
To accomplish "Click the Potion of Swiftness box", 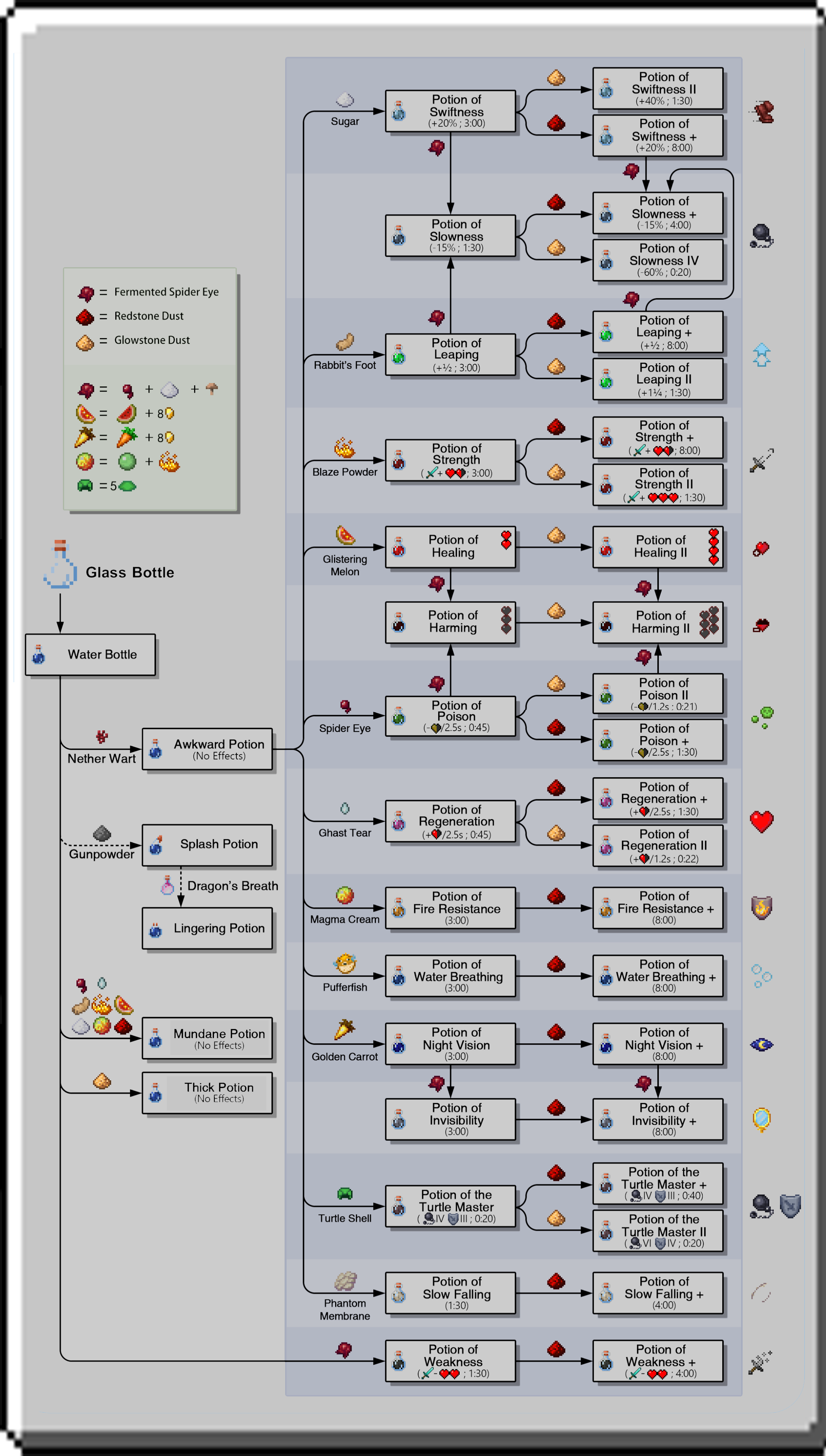I will click(450, 111).
